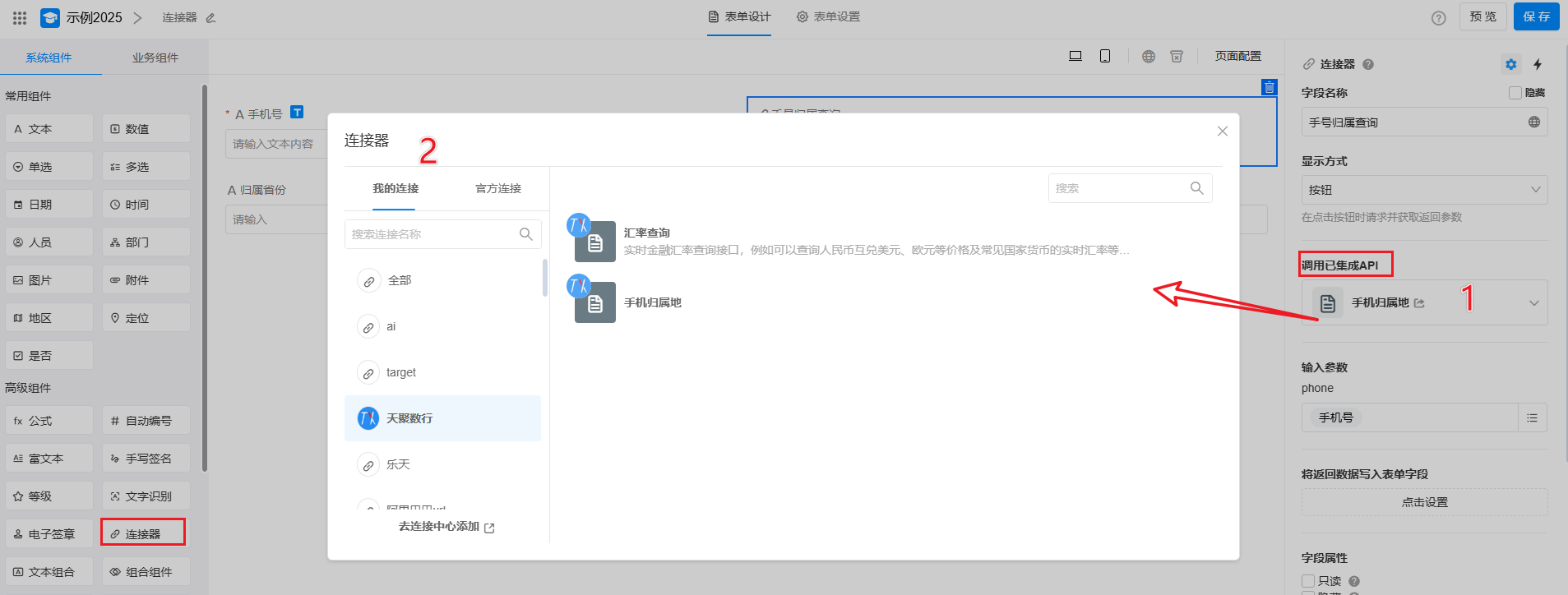Screen dimensions: 1568x595
Task: Click the 保存 button
Action: [1536, 16]
